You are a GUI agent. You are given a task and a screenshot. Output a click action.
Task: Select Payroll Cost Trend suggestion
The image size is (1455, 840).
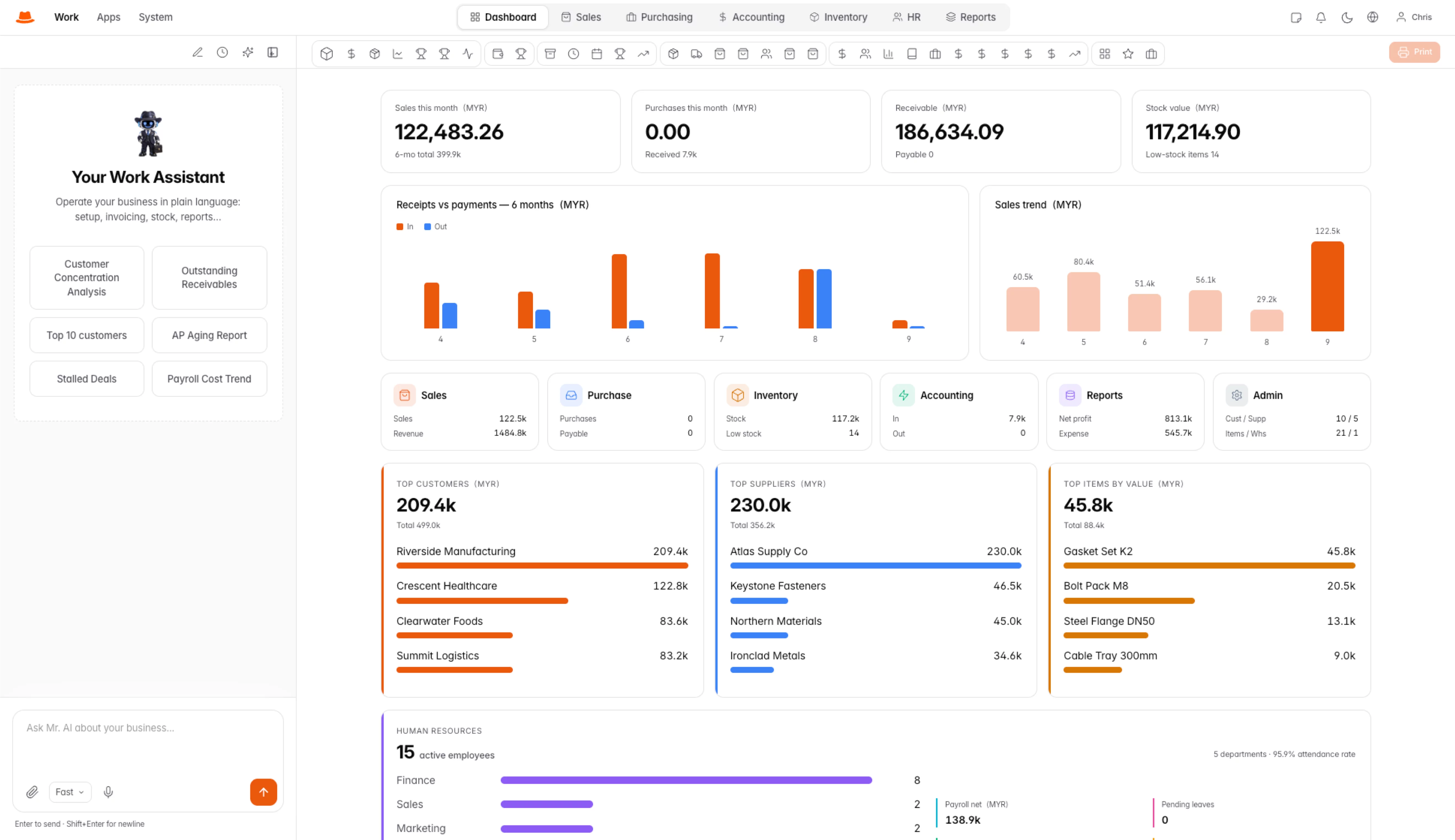point(209,379)
